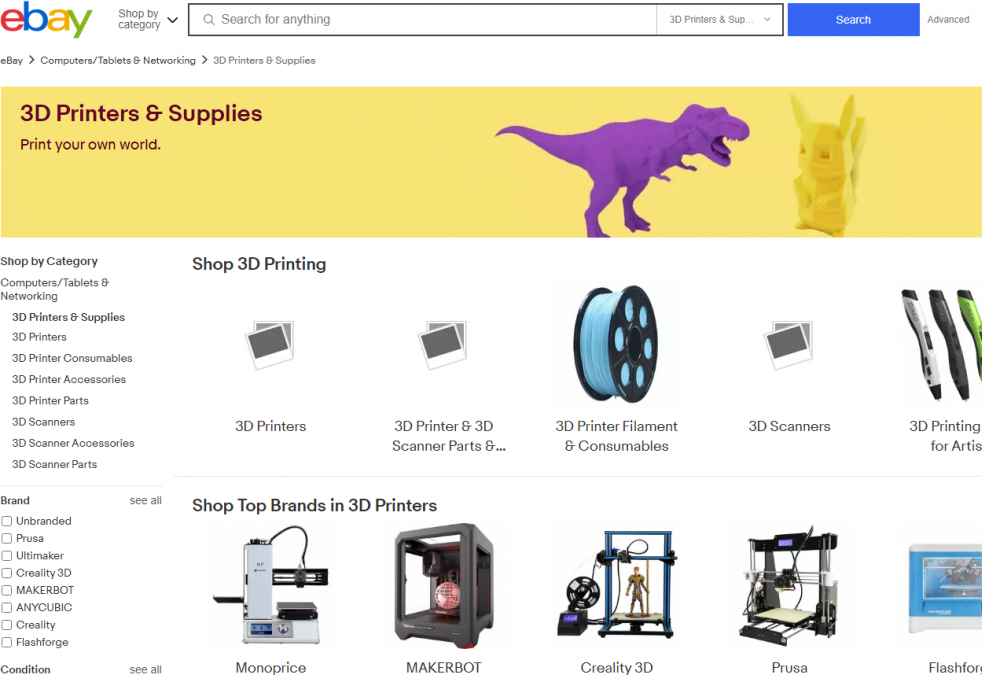Tick the Flashforge brand checkbox

coord(7,642)
